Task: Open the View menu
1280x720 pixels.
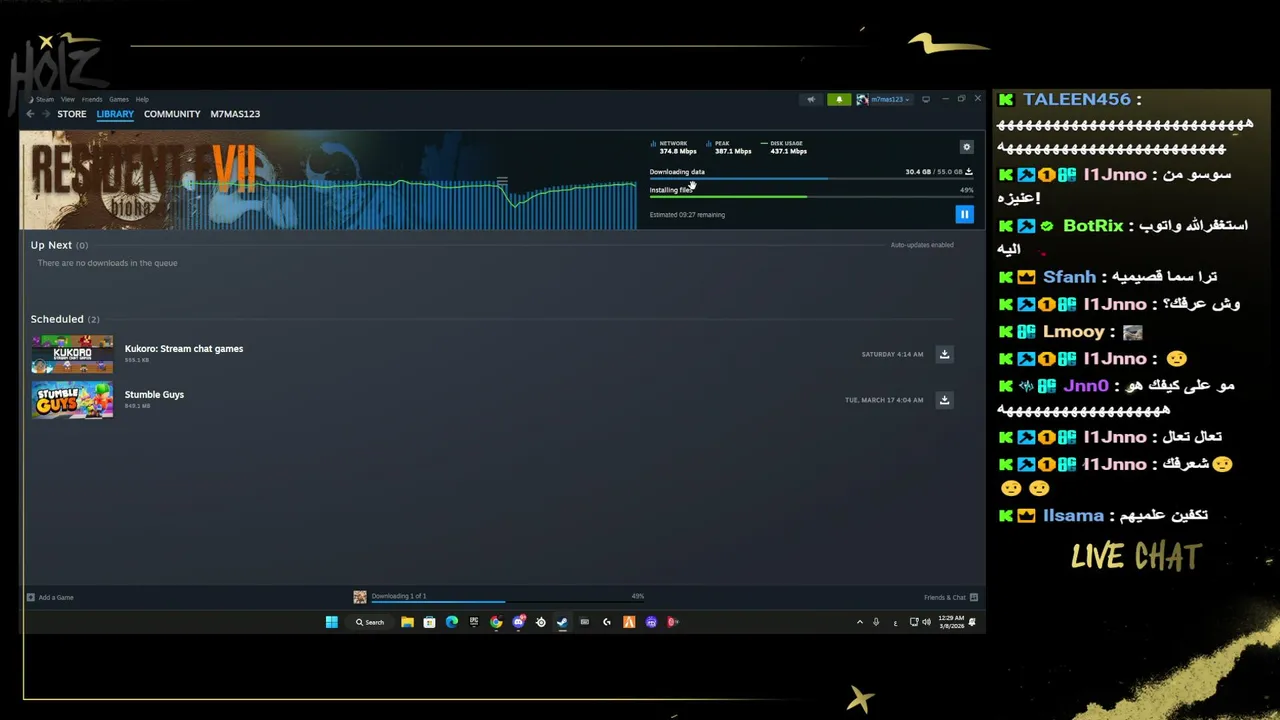Action: 67,99
